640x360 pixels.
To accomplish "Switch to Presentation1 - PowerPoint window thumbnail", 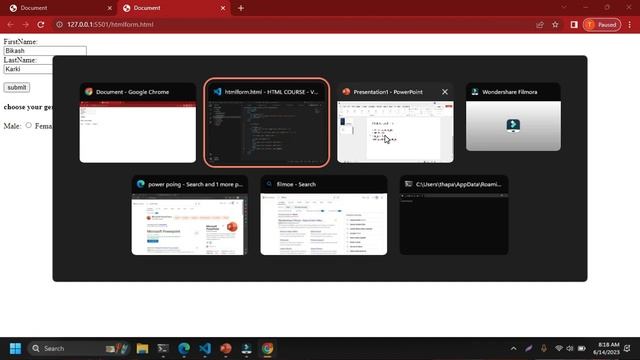I will (x=395, y=123).
